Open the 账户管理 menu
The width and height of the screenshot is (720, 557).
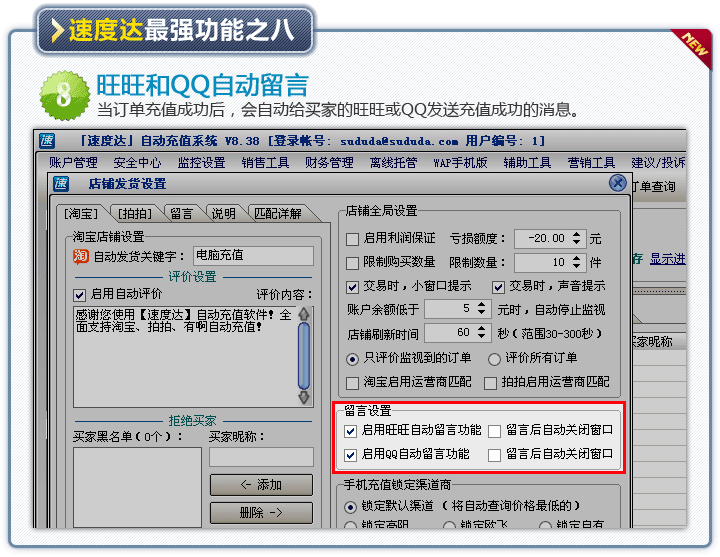pos(73,163)
